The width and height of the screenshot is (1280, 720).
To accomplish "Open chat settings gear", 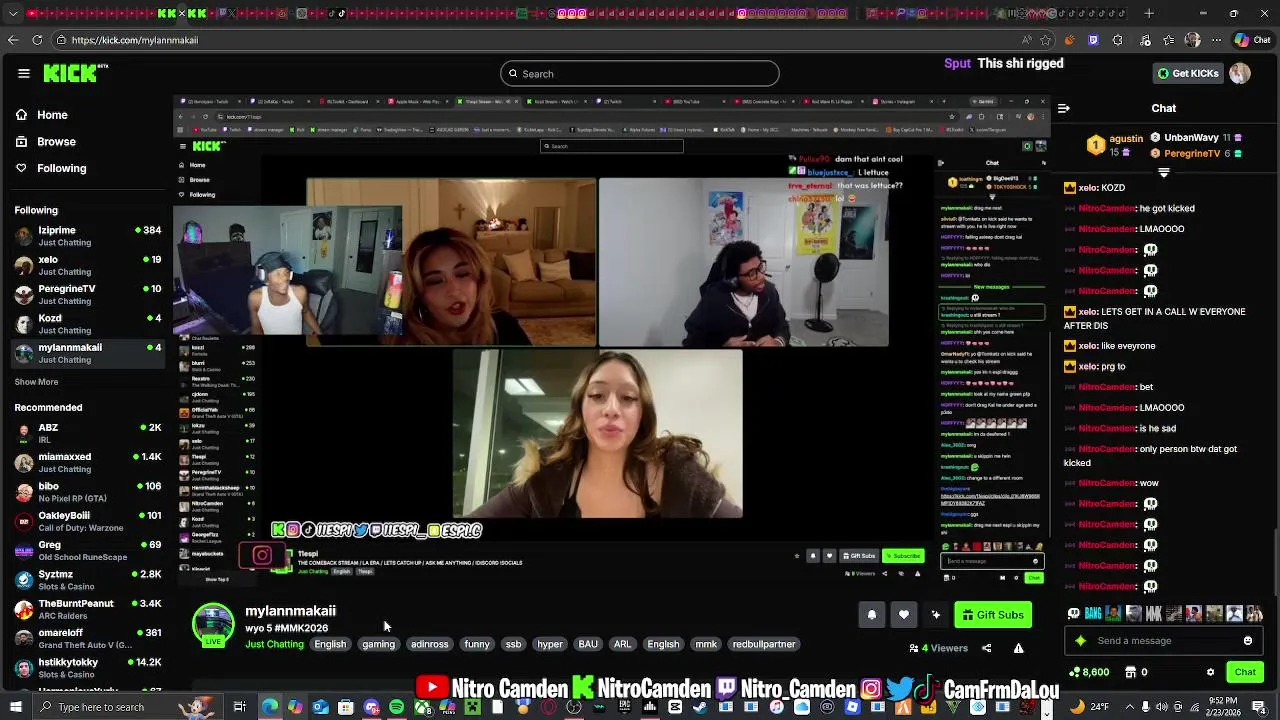I will (x=1210, y=672).
